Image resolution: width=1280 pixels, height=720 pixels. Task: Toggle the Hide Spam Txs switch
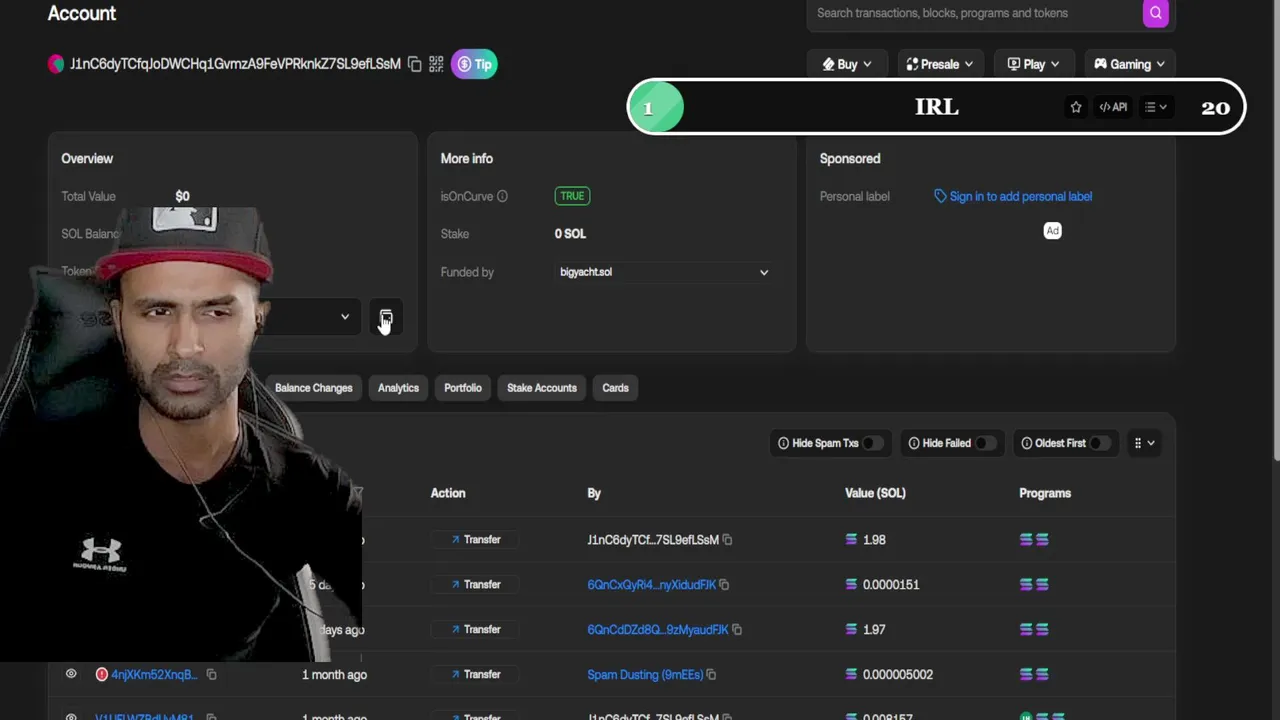[872, 443]
